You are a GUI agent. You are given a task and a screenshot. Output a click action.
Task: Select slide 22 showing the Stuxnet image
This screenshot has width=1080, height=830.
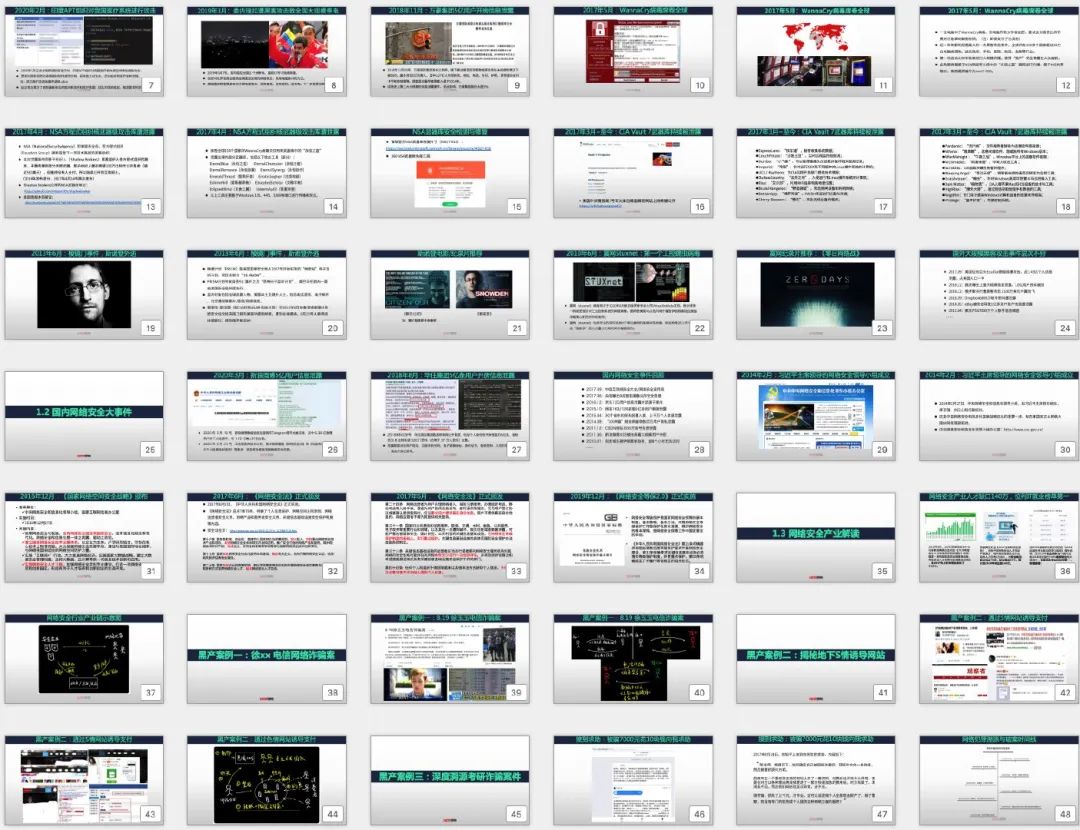tap(633, 294)
